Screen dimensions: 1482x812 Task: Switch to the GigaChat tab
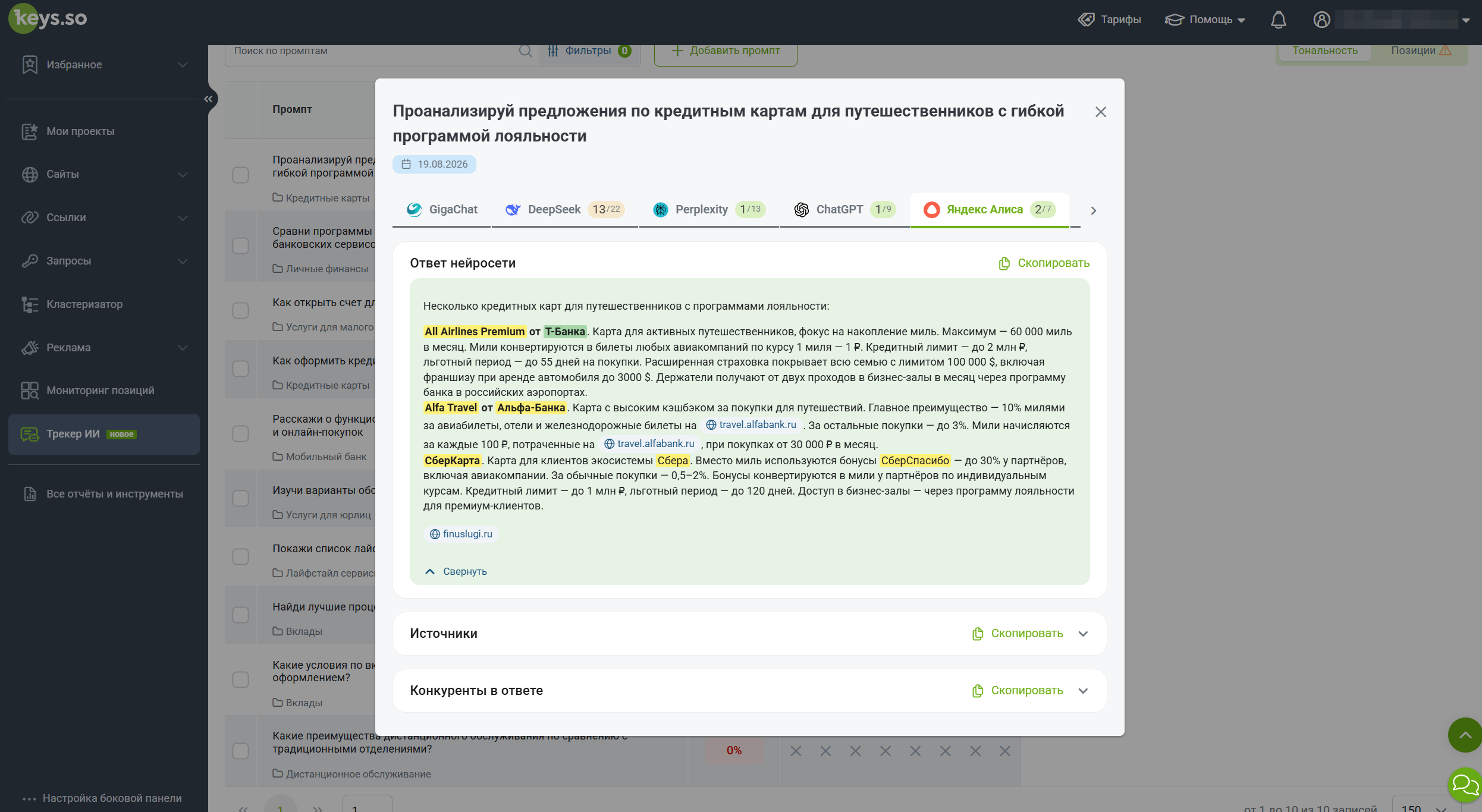pos(442,210)
